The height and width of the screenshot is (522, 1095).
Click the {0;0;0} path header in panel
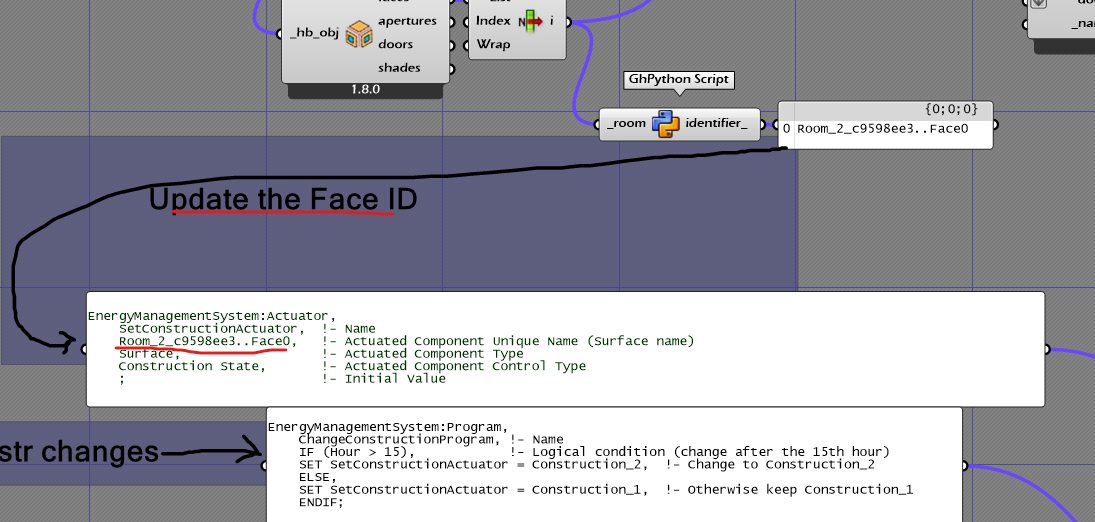pyautogui.click(x=950, y=109)
